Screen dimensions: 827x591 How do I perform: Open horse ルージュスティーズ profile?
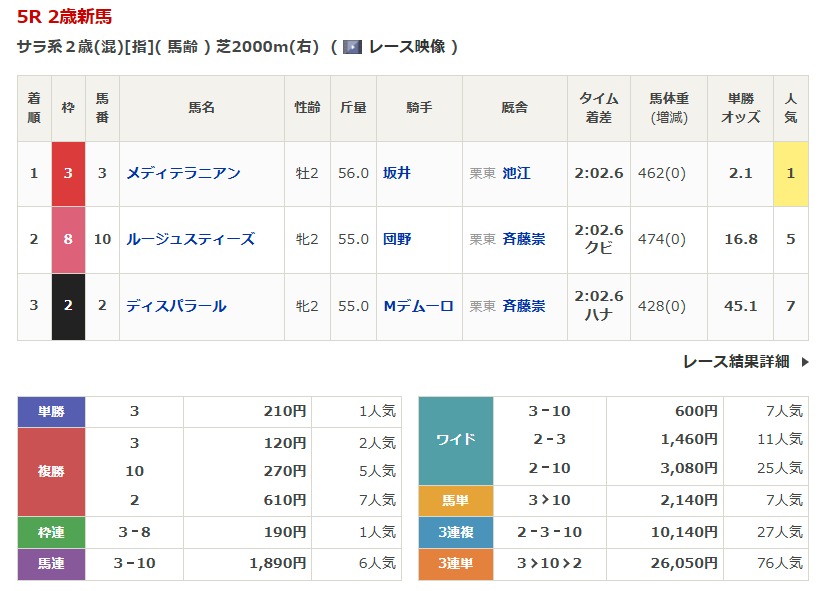(x=190, y=239)
